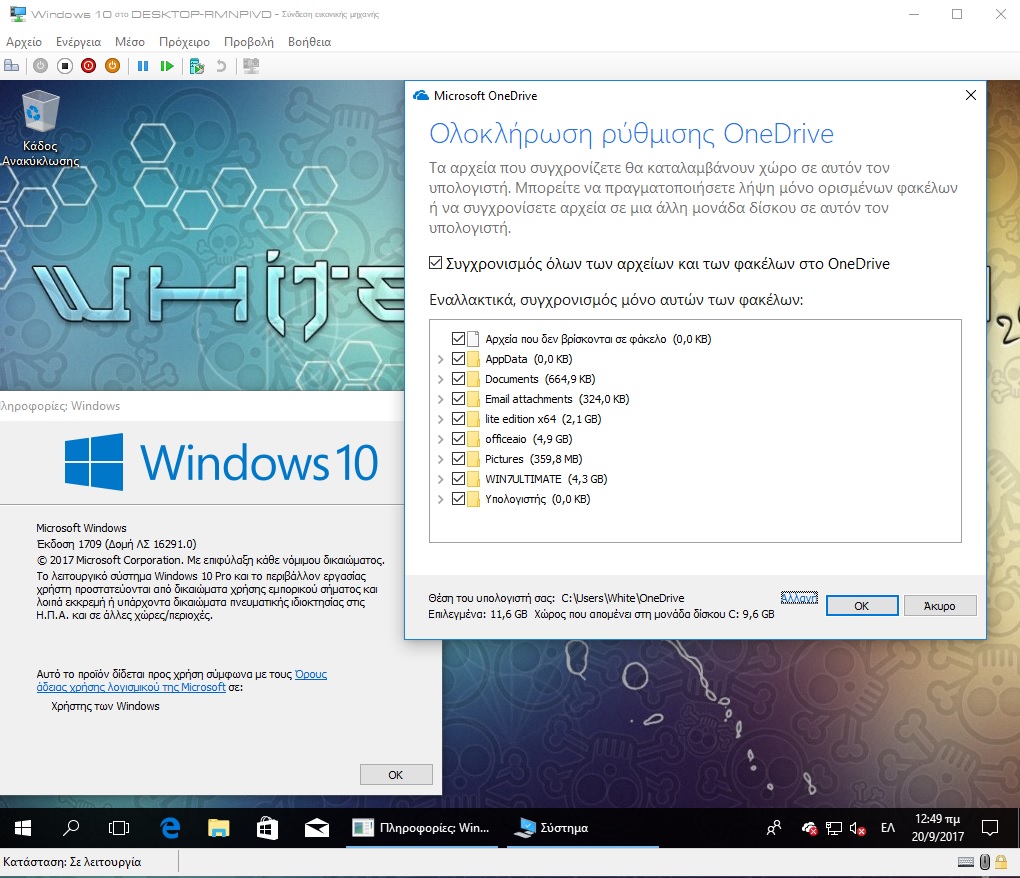Launch Microsoft Edge from the taskbar
This screenshot has height=878, width=1020.
click(170, 828)
